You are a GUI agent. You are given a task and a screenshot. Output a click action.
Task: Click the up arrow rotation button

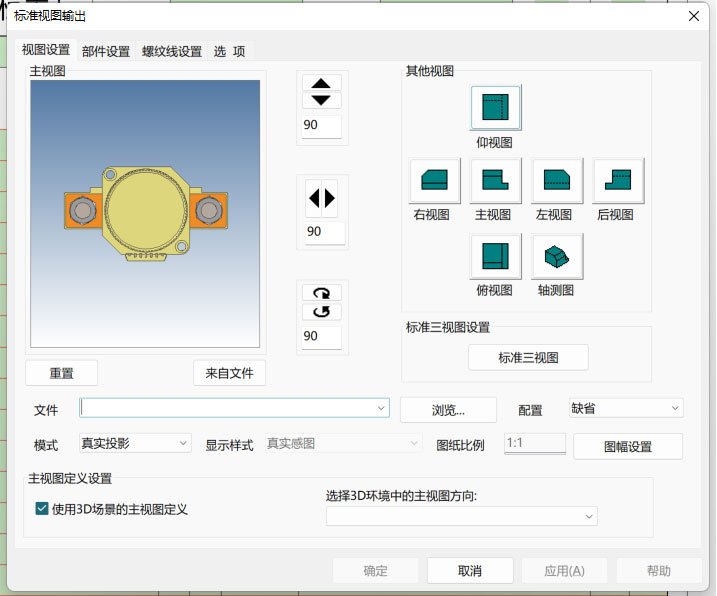[321, 83]
